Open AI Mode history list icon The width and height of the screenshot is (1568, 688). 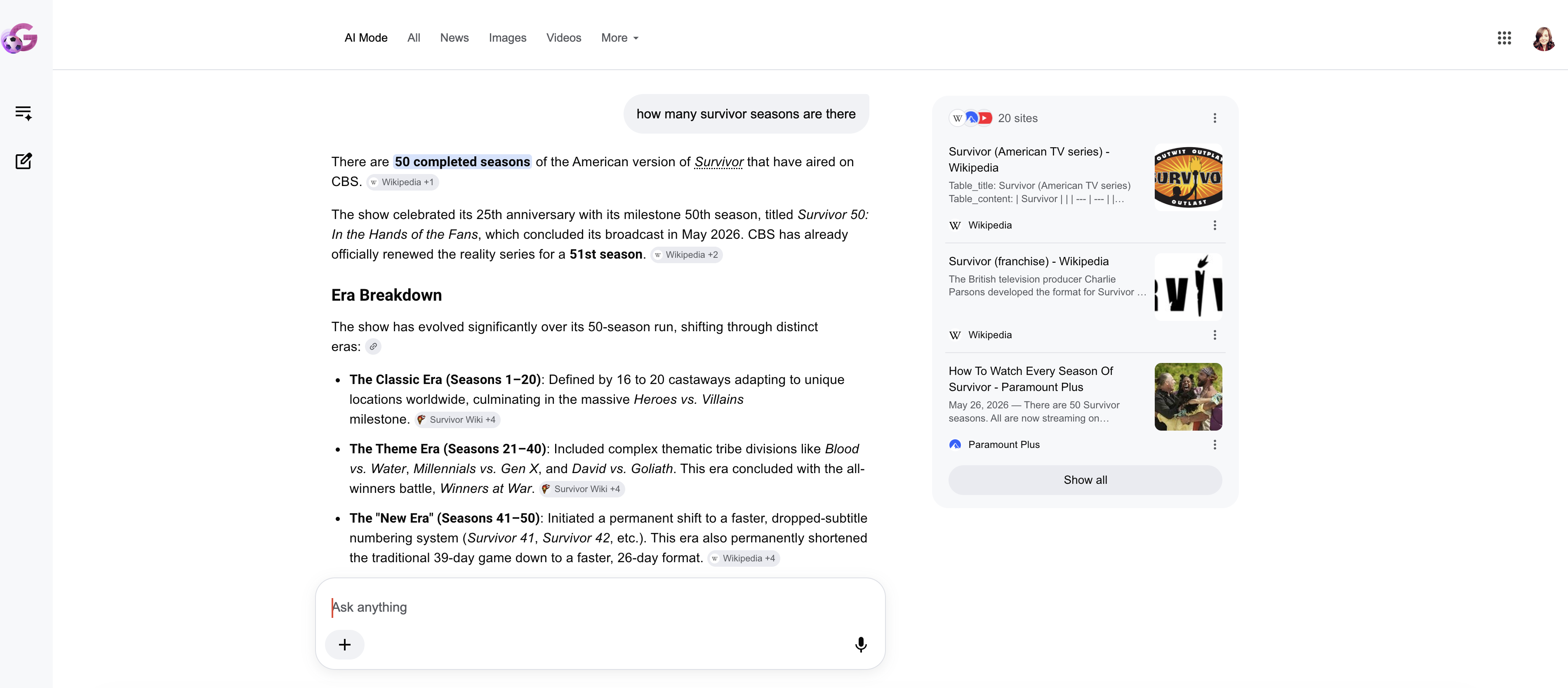point(23,113)
